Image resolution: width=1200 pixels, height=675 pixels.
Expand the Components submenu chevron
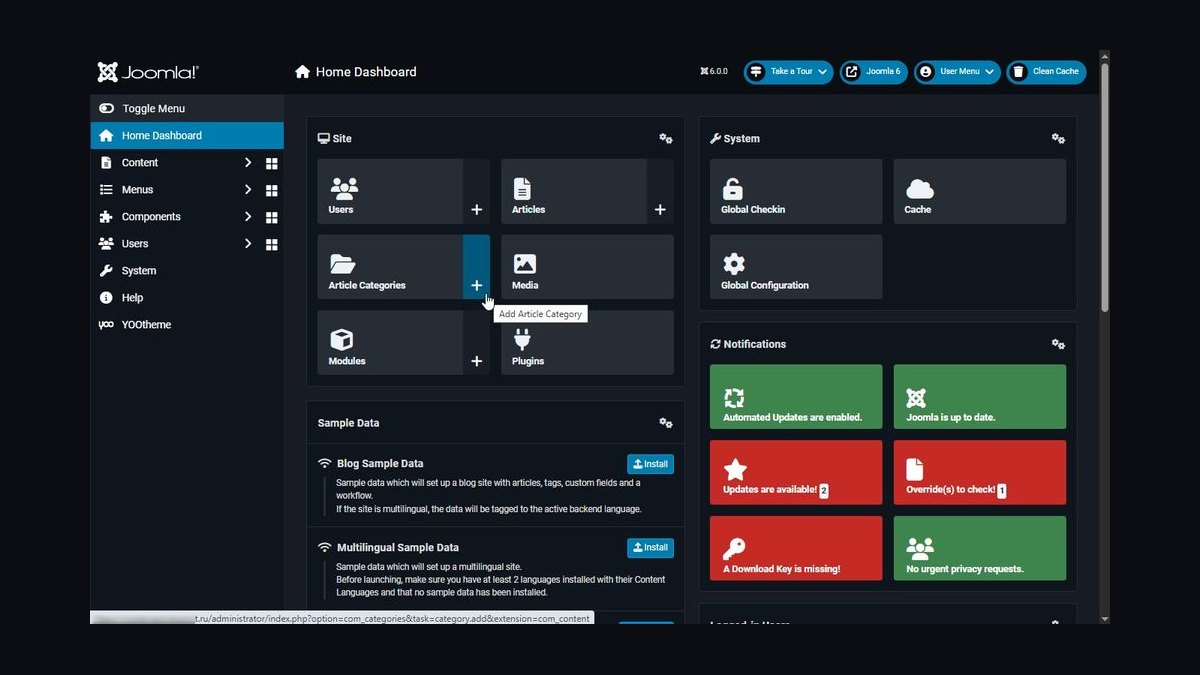pos(248,216)
